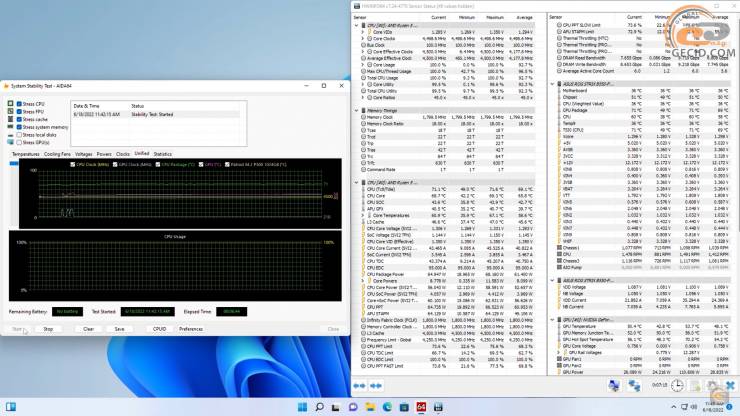Open CPUID from the stability test
This screenshot has height=416, width=740.
tap(160, 329)
